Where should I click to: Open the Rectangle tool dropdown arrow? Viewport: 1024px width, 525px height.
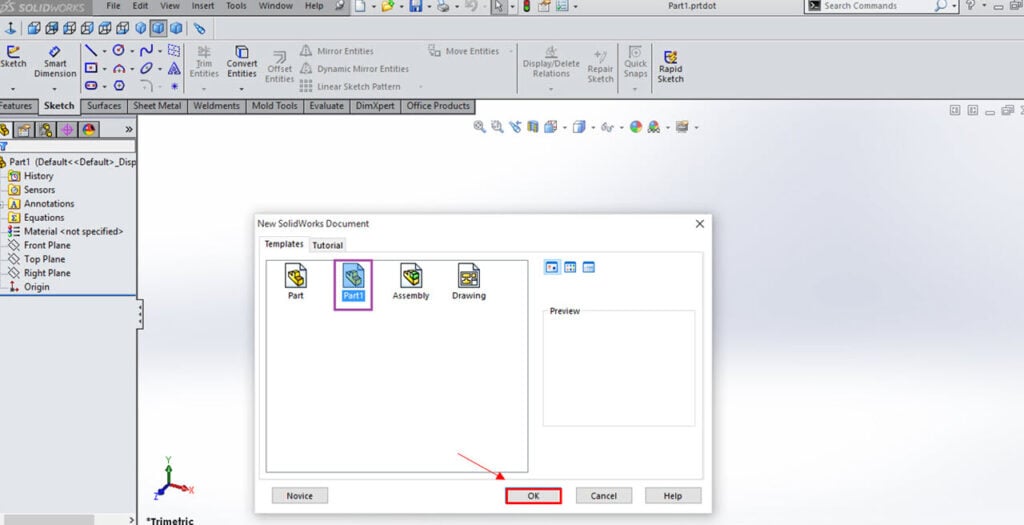104,69
